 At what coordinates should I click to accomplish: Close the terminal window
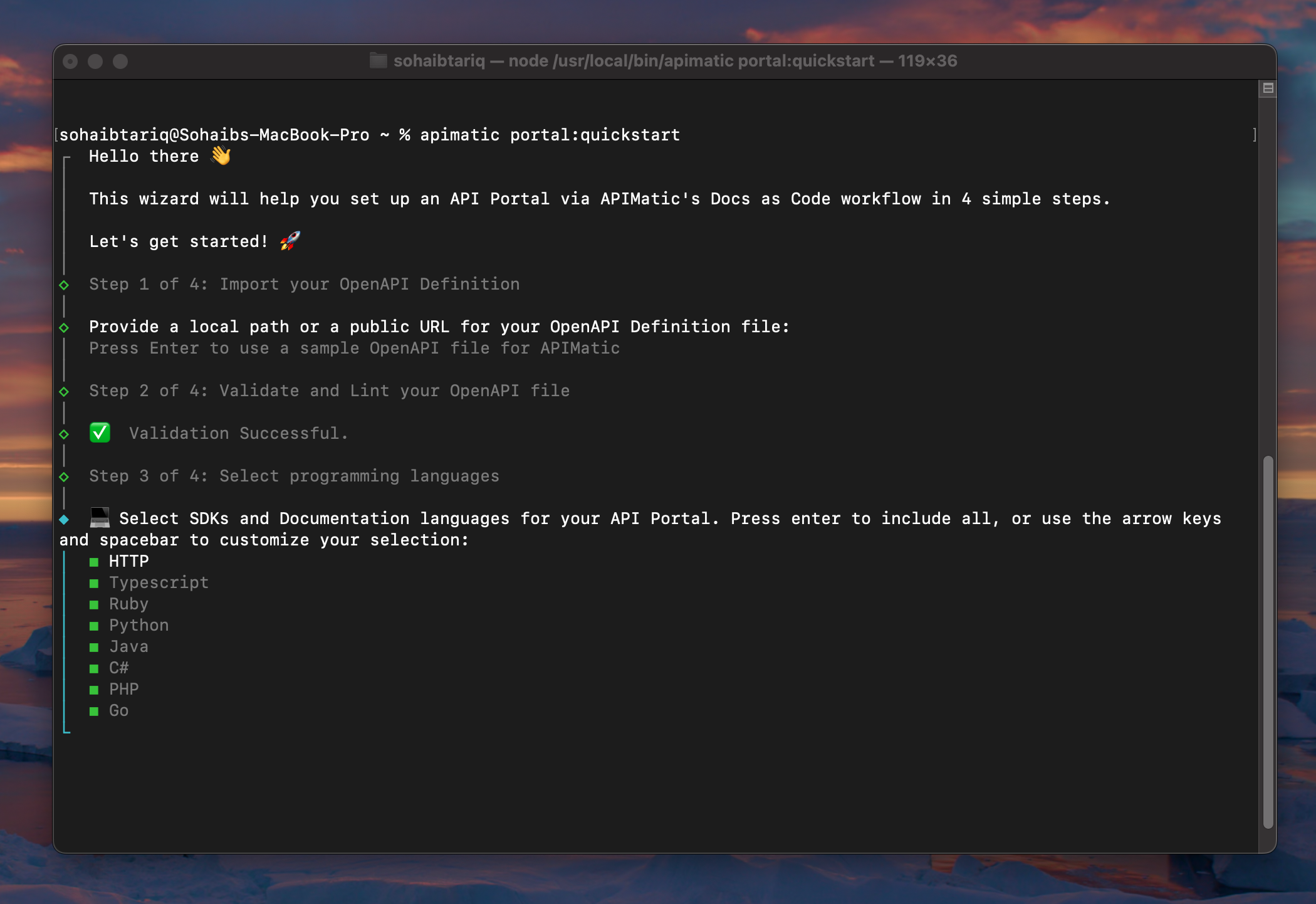70,61
